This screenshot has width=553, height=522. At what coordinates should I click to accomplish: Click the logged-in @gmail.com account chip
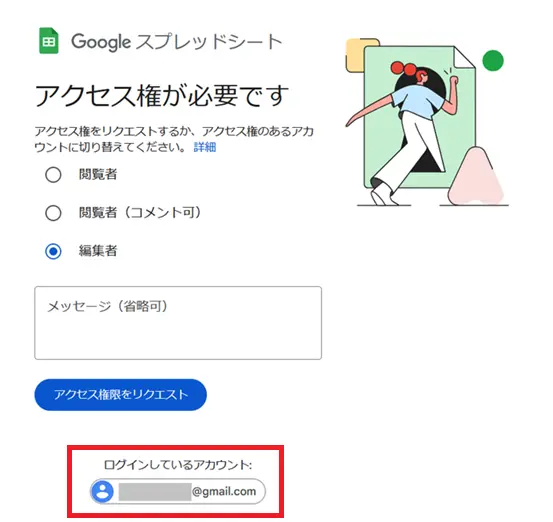(178, 491)
